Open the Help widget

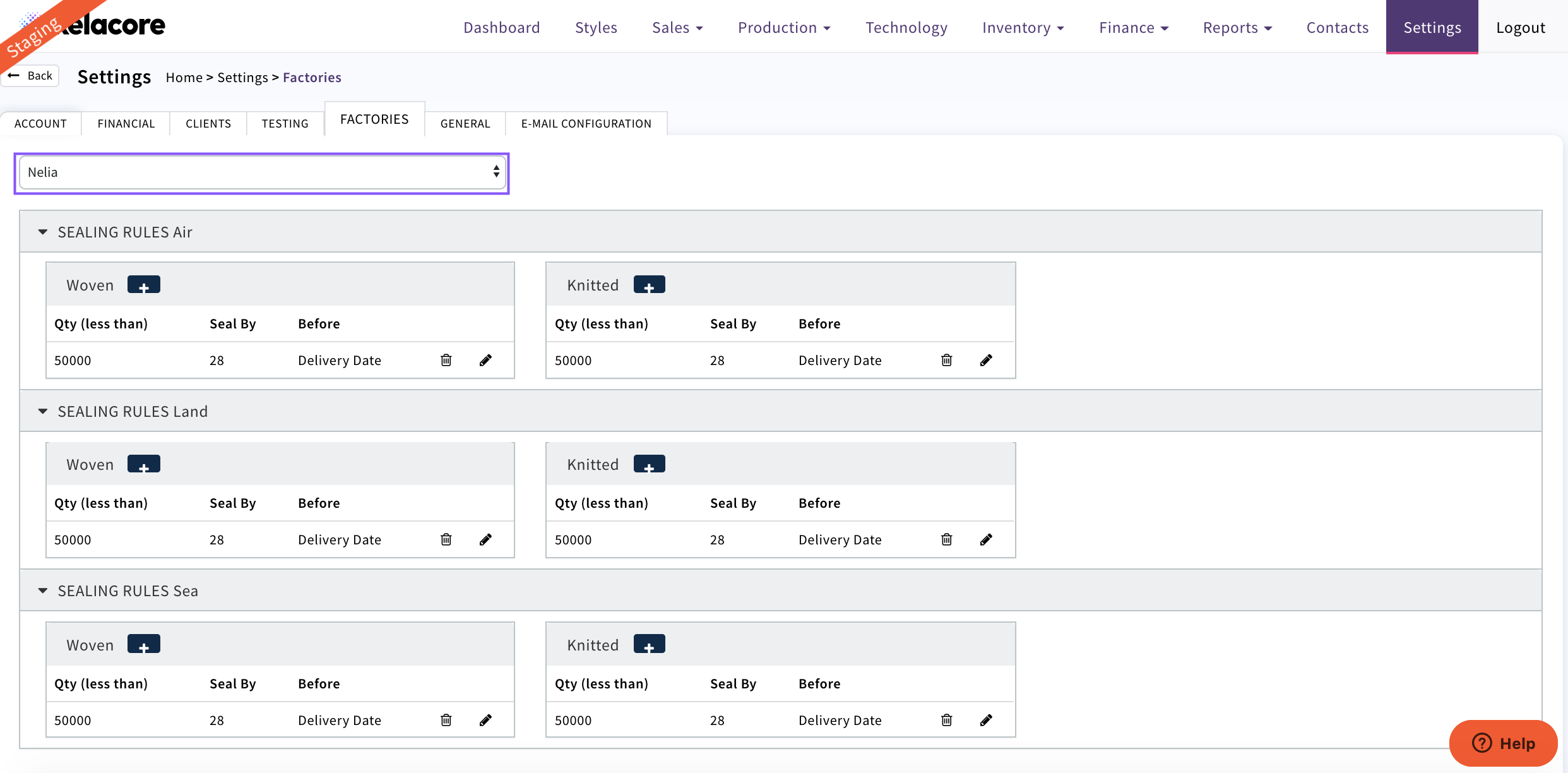point(1503,743)
